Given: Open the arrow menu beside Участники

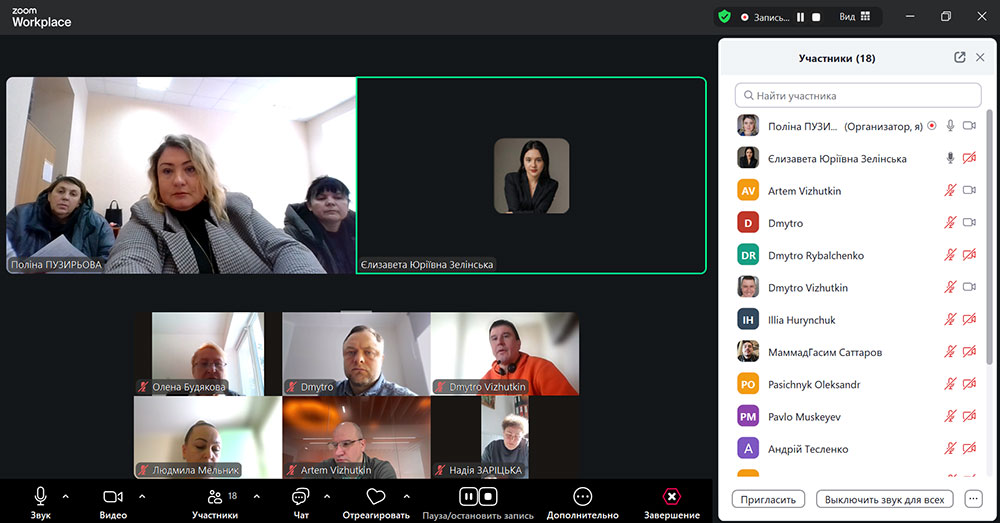Looking at the screenshot, I should 256,496.
